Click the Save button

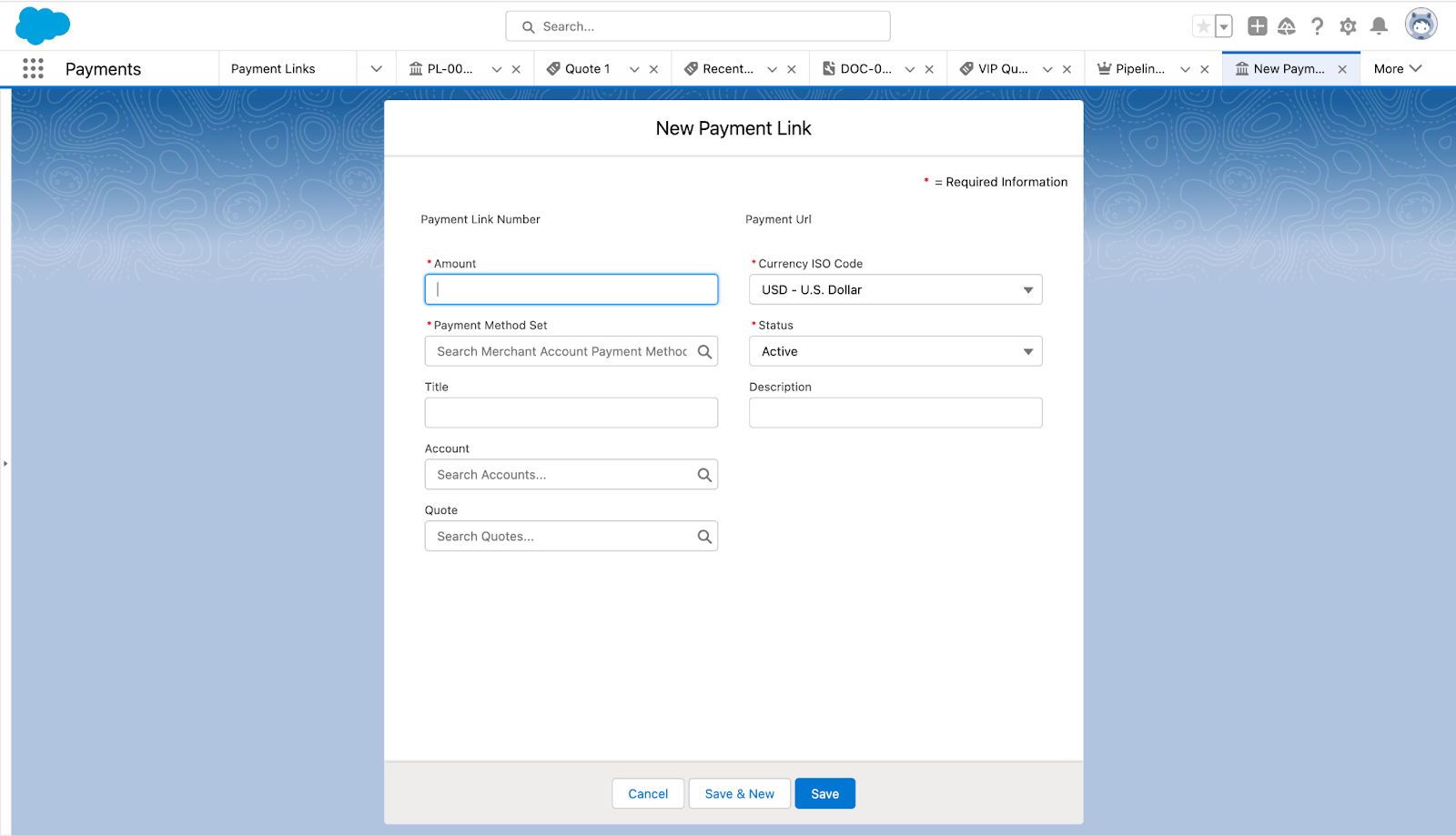[824, 794]
